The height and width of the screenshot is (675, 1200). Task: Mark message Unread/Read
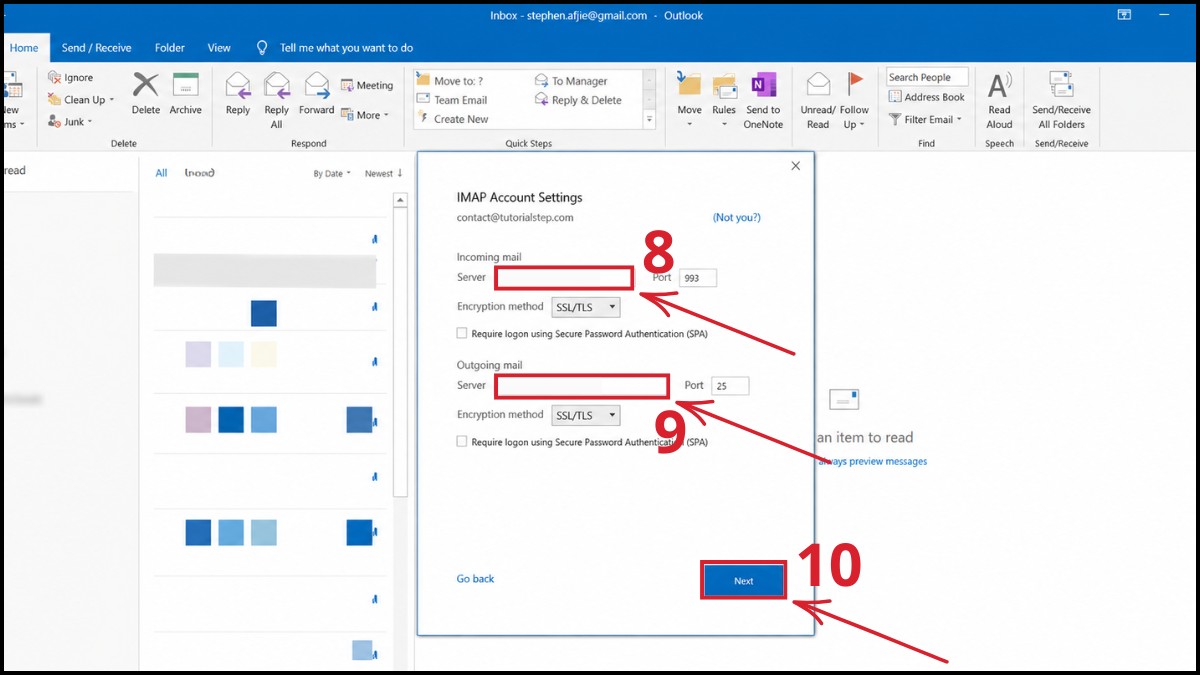[818, 100]
